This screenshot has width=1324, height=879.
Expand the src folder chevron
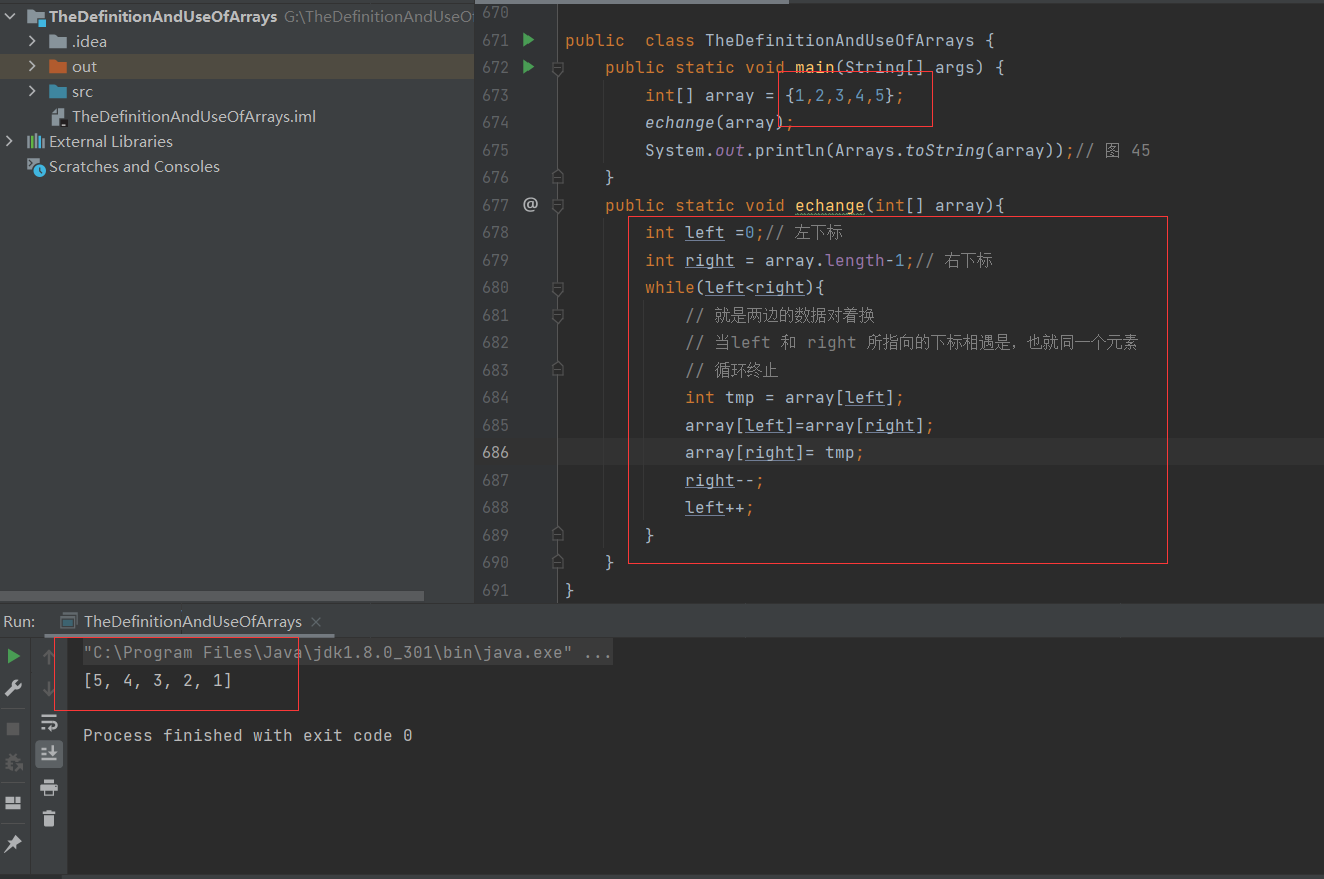[x=32, y=91]
